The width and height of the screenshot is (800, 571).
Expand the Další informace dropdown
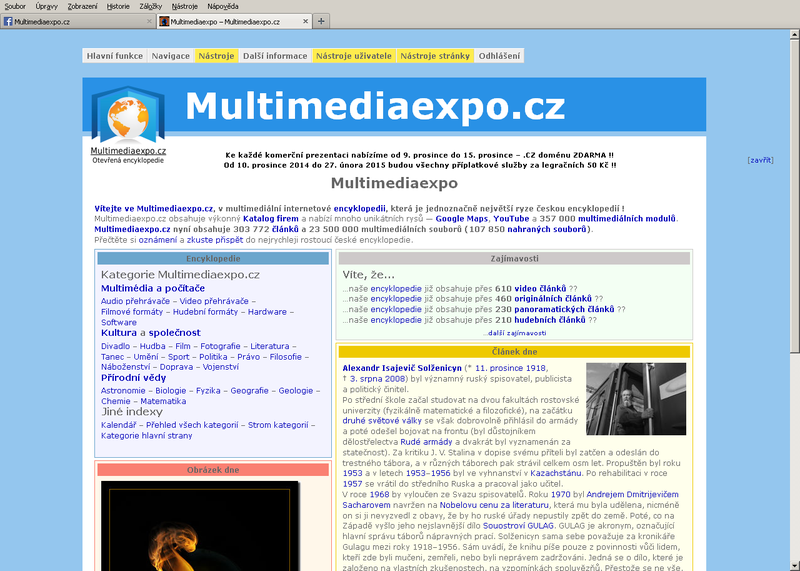pos(275,56)
